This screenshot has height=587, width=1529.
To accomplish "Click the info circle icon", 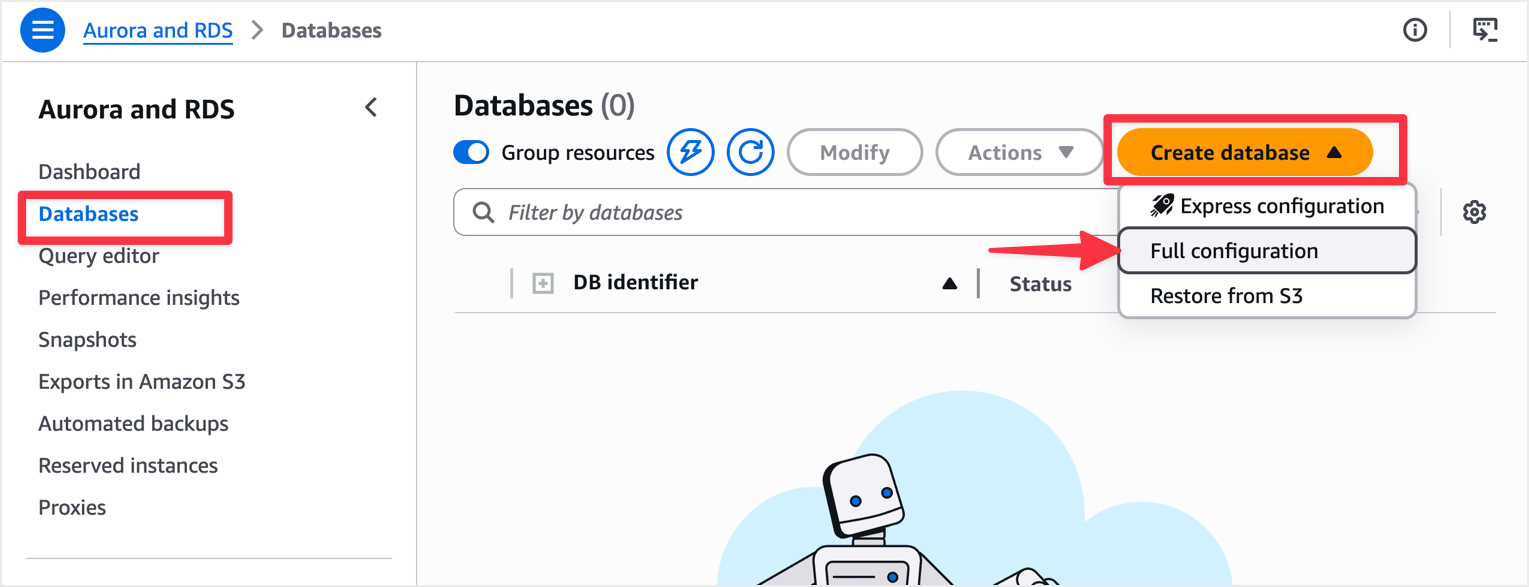I will click(x=1414, y=30).
